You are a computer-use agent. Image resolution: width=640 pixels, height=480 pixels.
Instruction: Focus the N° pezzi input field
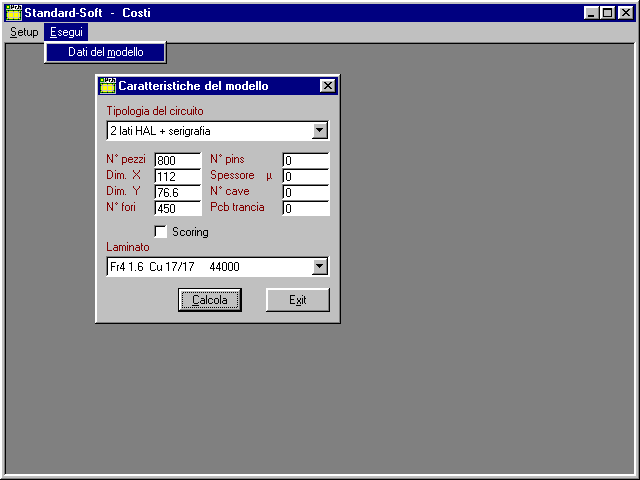178,160
